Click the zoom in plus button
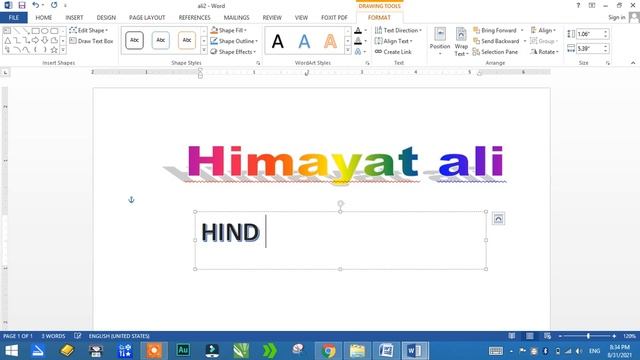This screenshot has width=640, height=360. 614,336
